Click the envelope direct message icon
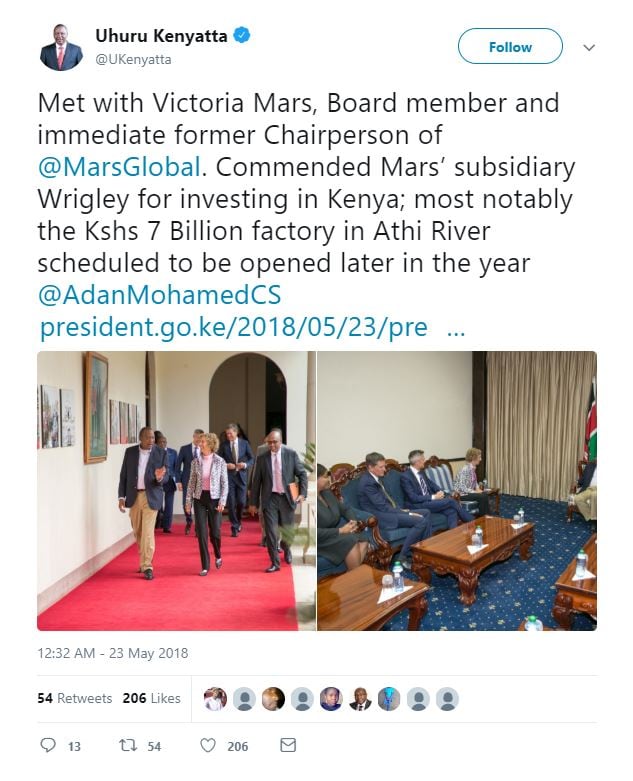This screenshot has height=781, width=633. click(288, 746)
